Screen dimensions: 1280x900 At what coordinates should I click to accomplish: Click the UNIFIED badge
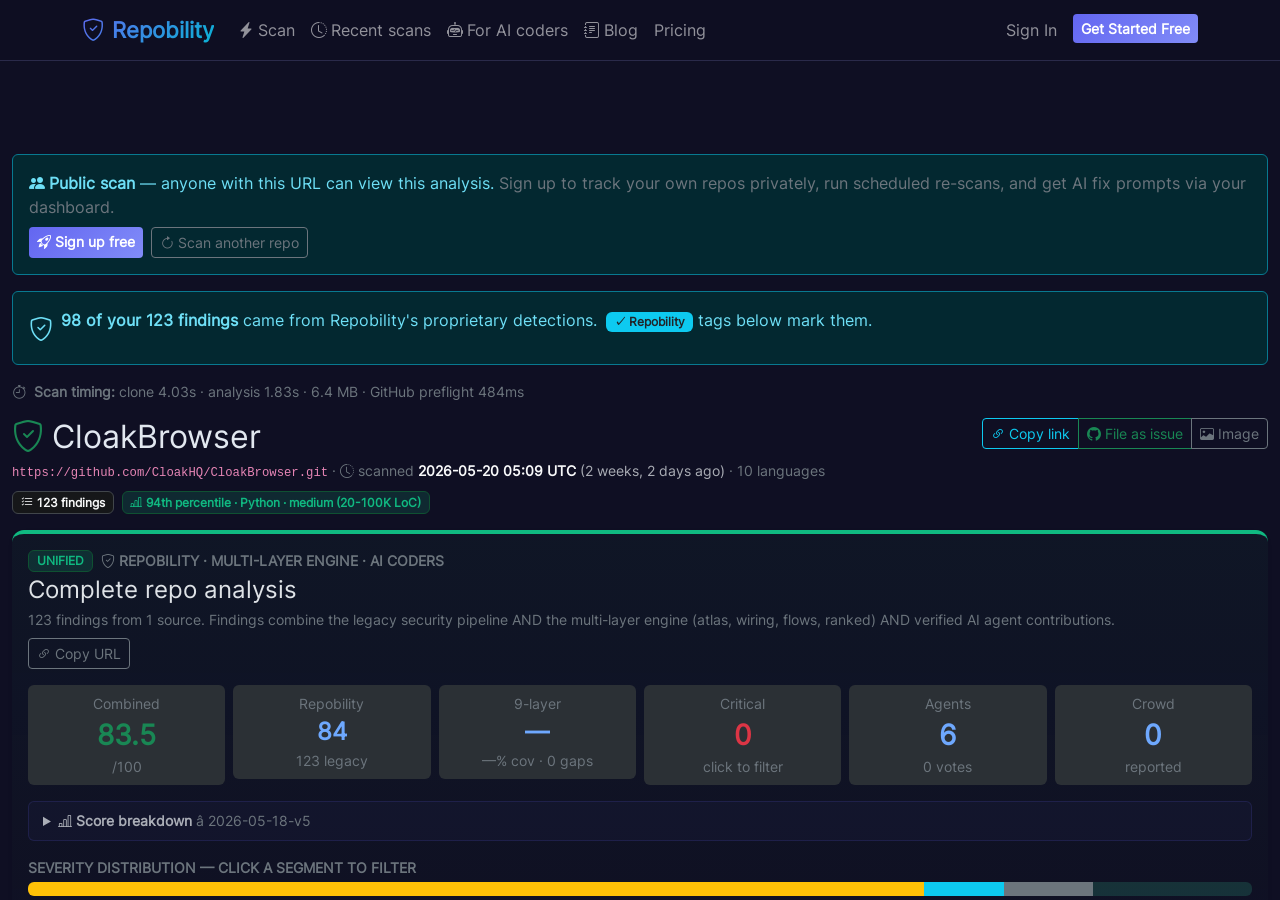tap(60, 561)
